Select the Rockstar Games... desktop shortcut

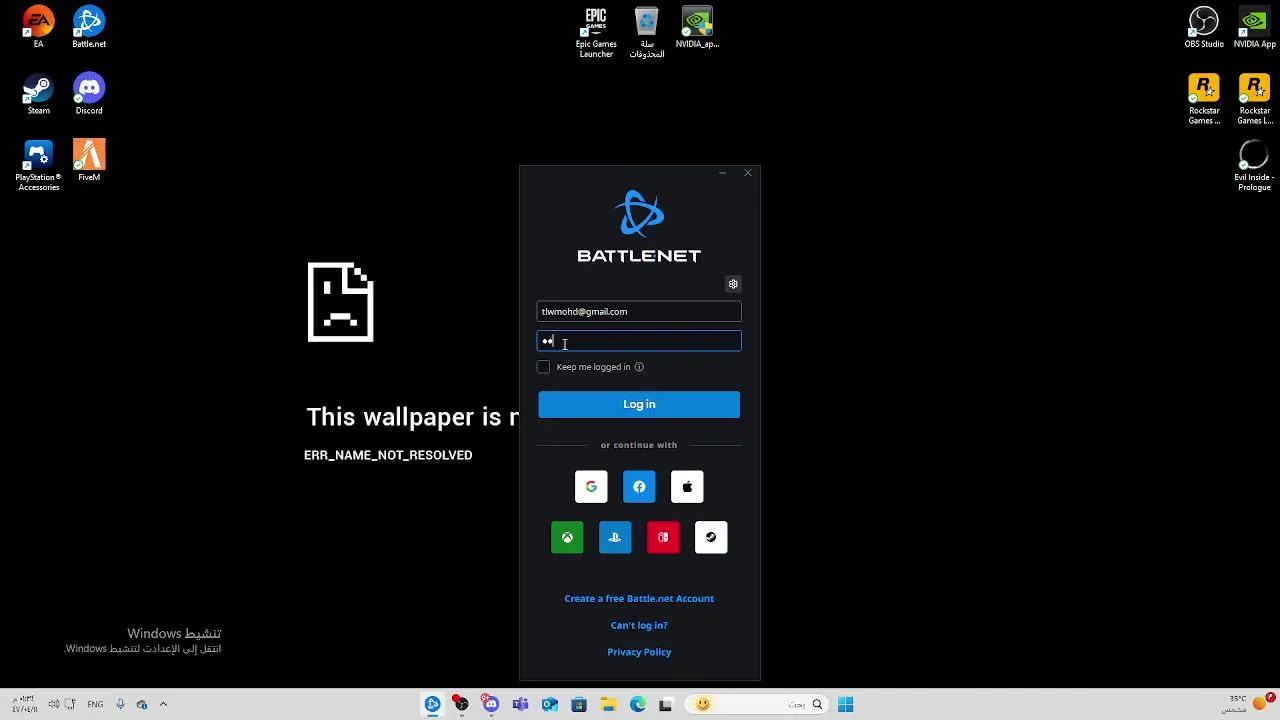pyautogui.click(x=1204, y=99)
